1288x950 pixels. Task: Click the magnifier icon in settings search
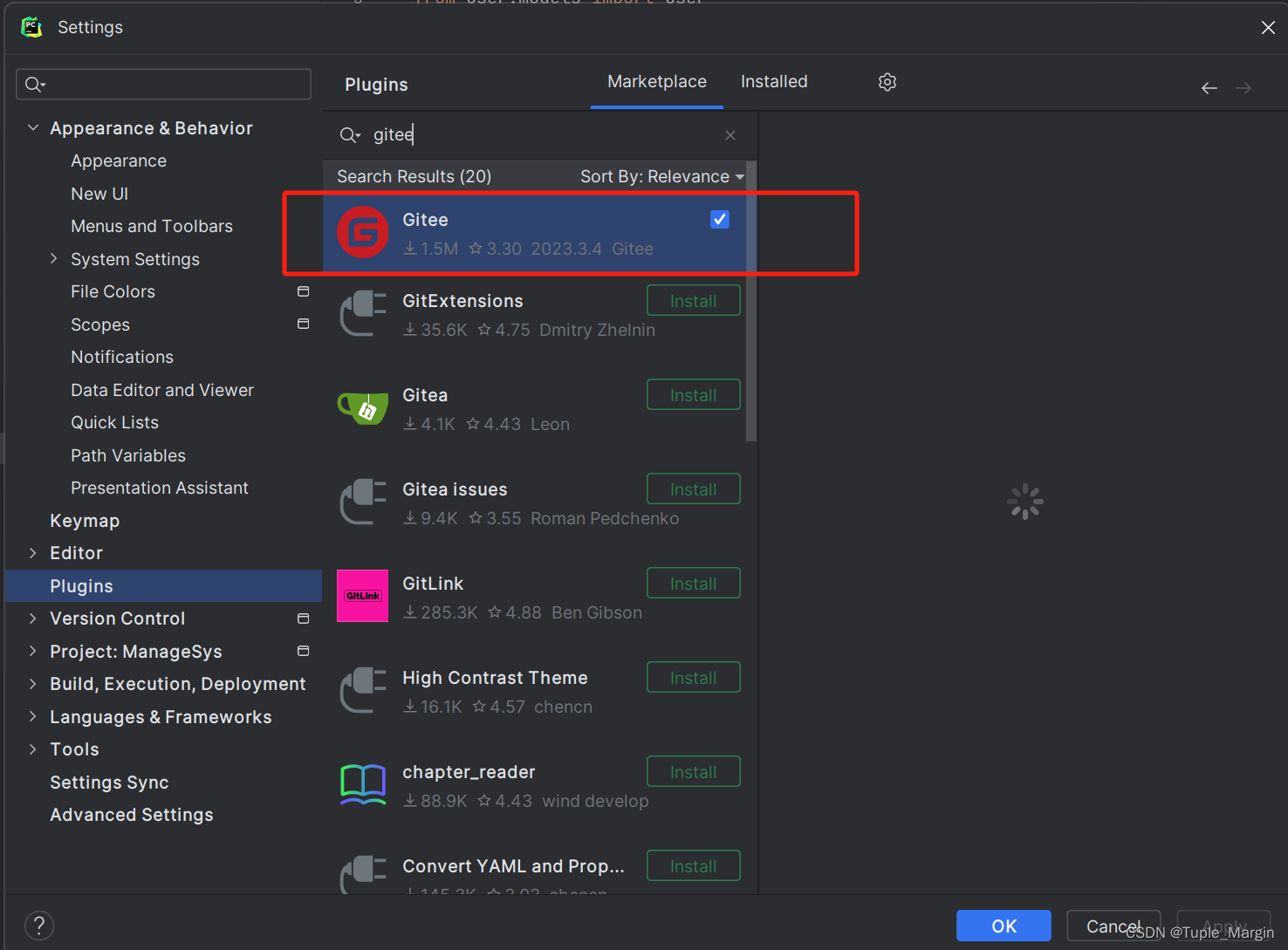click(x=35, y=85)
